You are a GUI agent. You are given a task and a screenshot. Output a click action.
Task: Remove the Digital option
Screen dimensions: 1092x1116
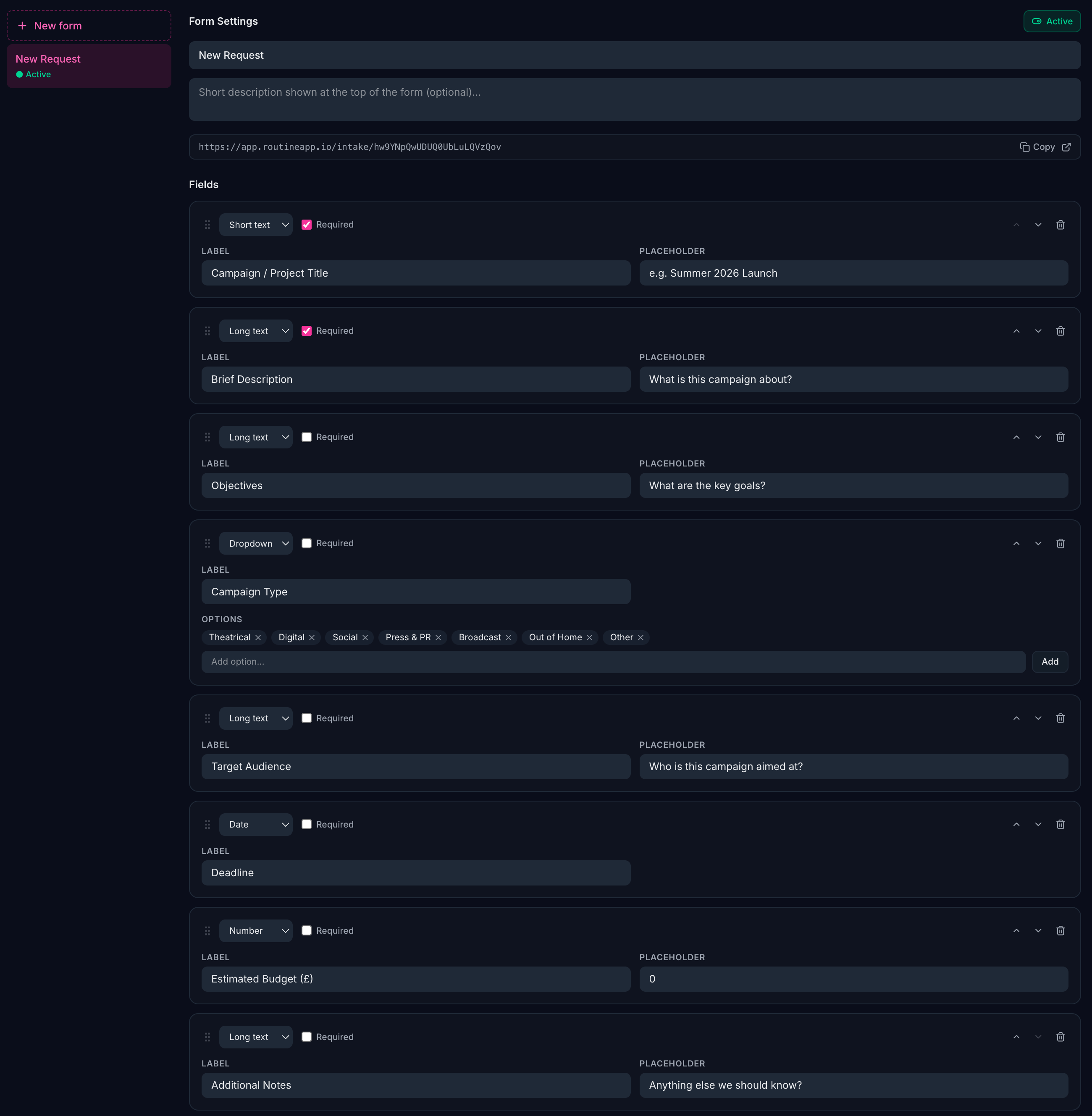pyautogui.click(x=312, y=637)
